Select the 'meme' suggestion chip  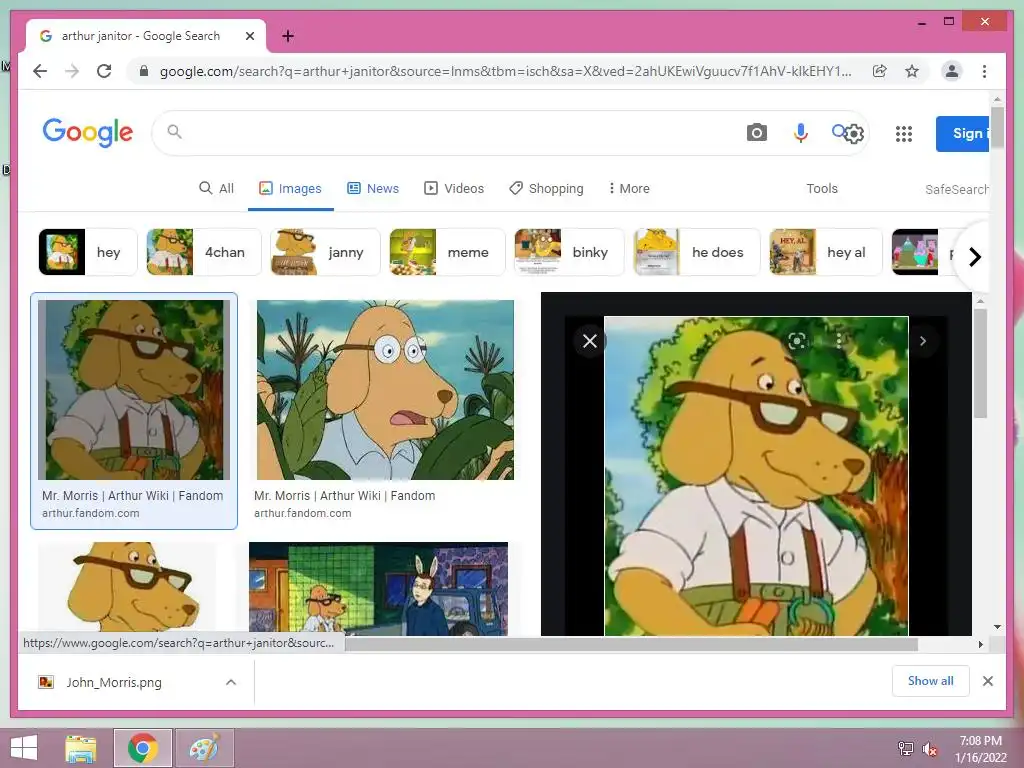tap(447, 252)
